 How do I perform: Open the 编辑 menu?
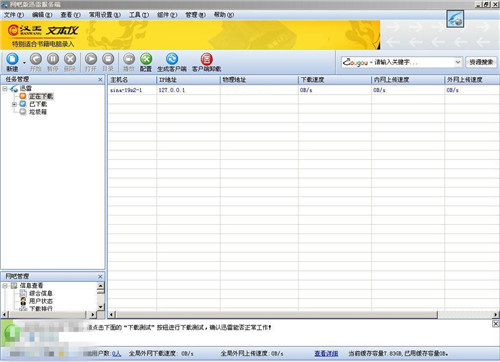[42, 15]
